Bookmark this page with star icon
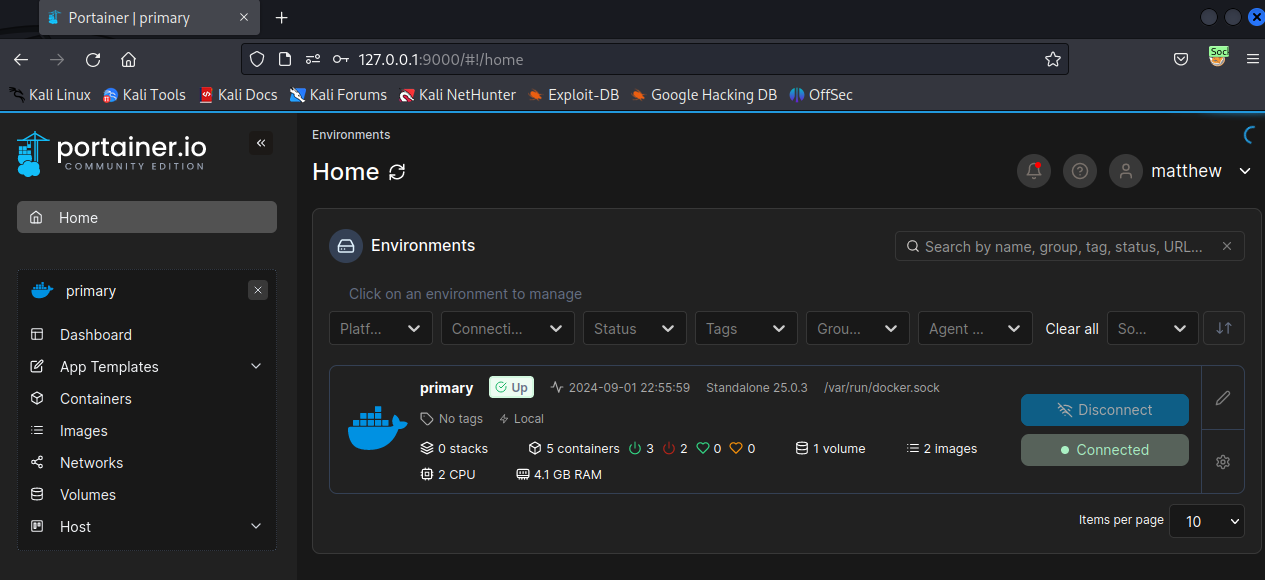Screen dimensions: 1265x580 pos(1052,59)
